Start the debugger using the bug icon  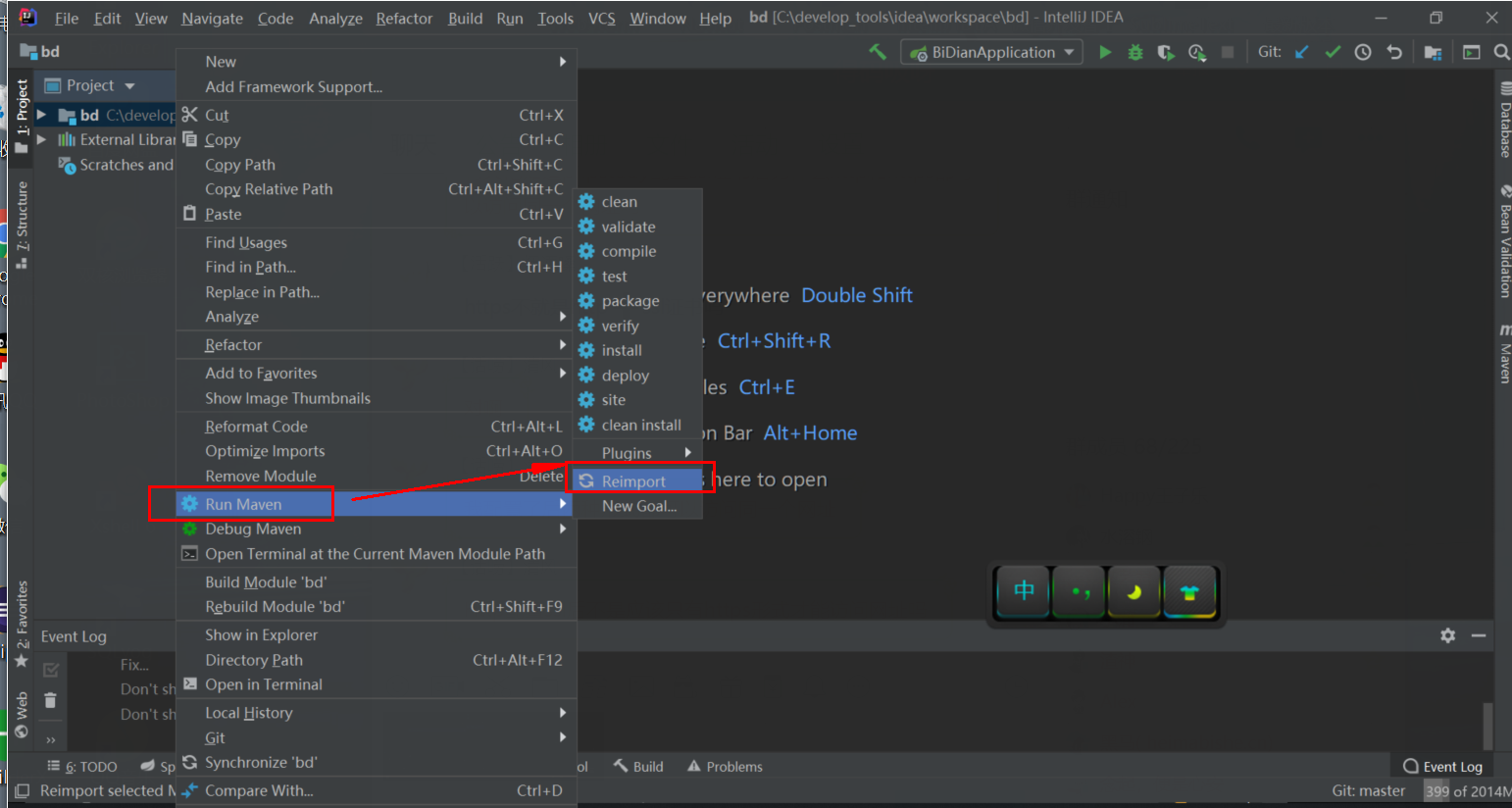[x=1134, y=52]
